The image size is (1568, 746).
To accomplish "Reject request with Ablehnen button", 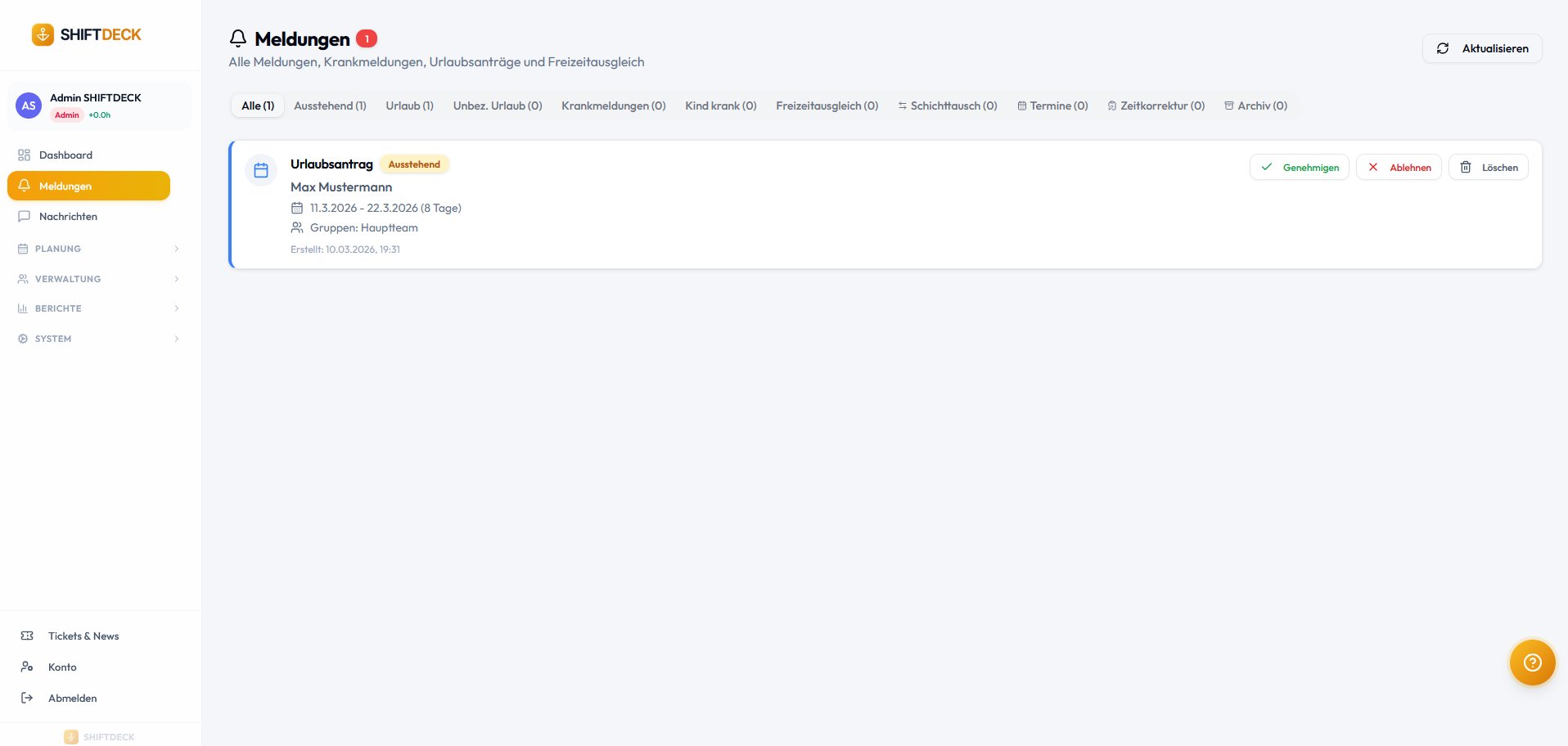I will click(x=1399, y=168).
